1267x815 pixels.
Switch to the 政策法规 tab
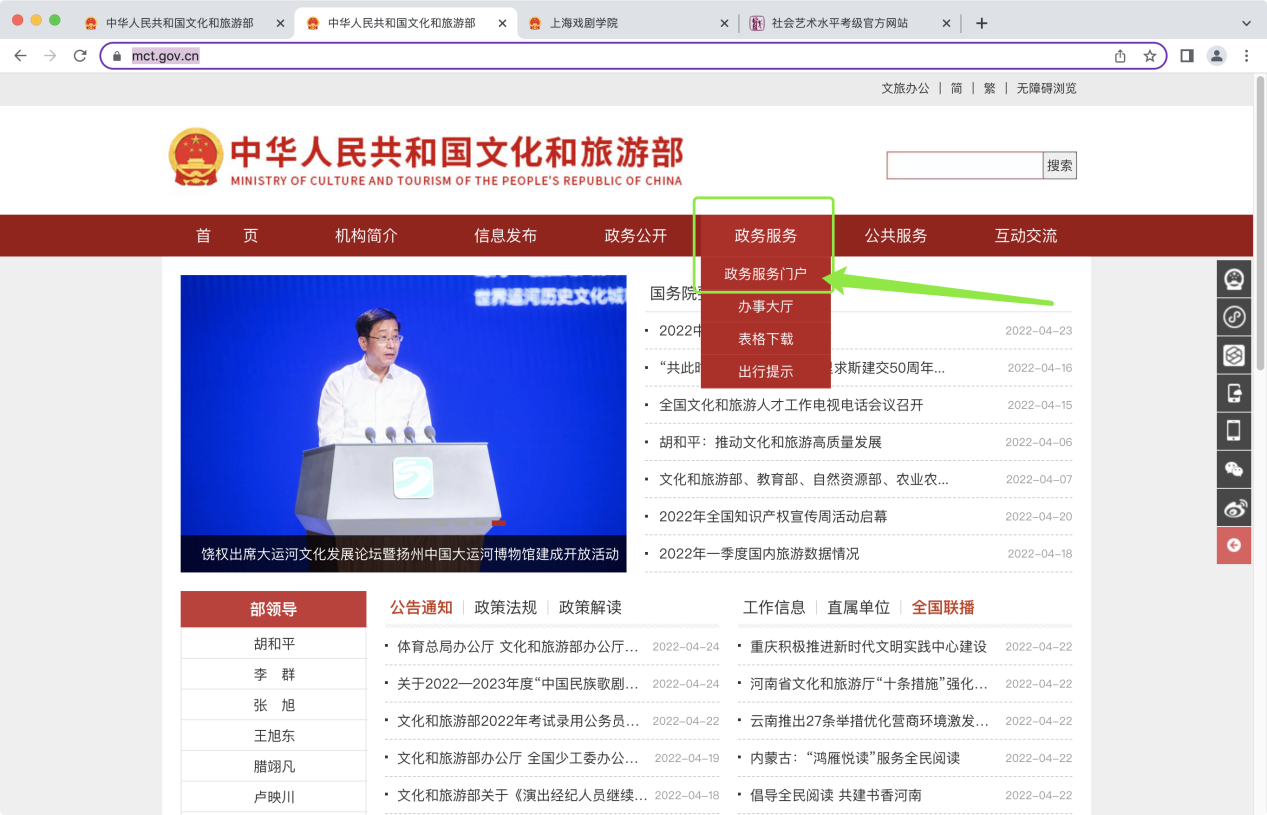[505, 607]
